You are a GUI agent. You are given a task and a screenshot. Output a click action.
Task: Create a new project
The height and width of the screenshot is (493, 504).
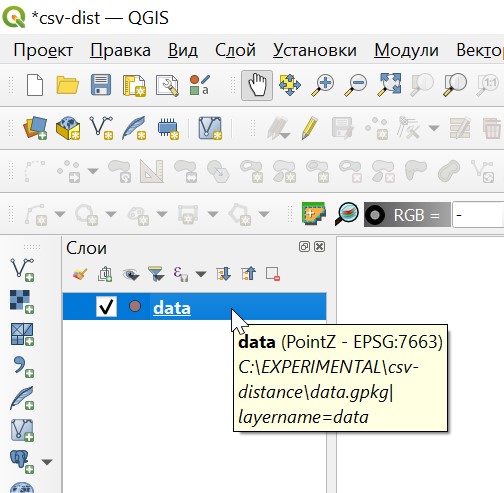point(35,85)
